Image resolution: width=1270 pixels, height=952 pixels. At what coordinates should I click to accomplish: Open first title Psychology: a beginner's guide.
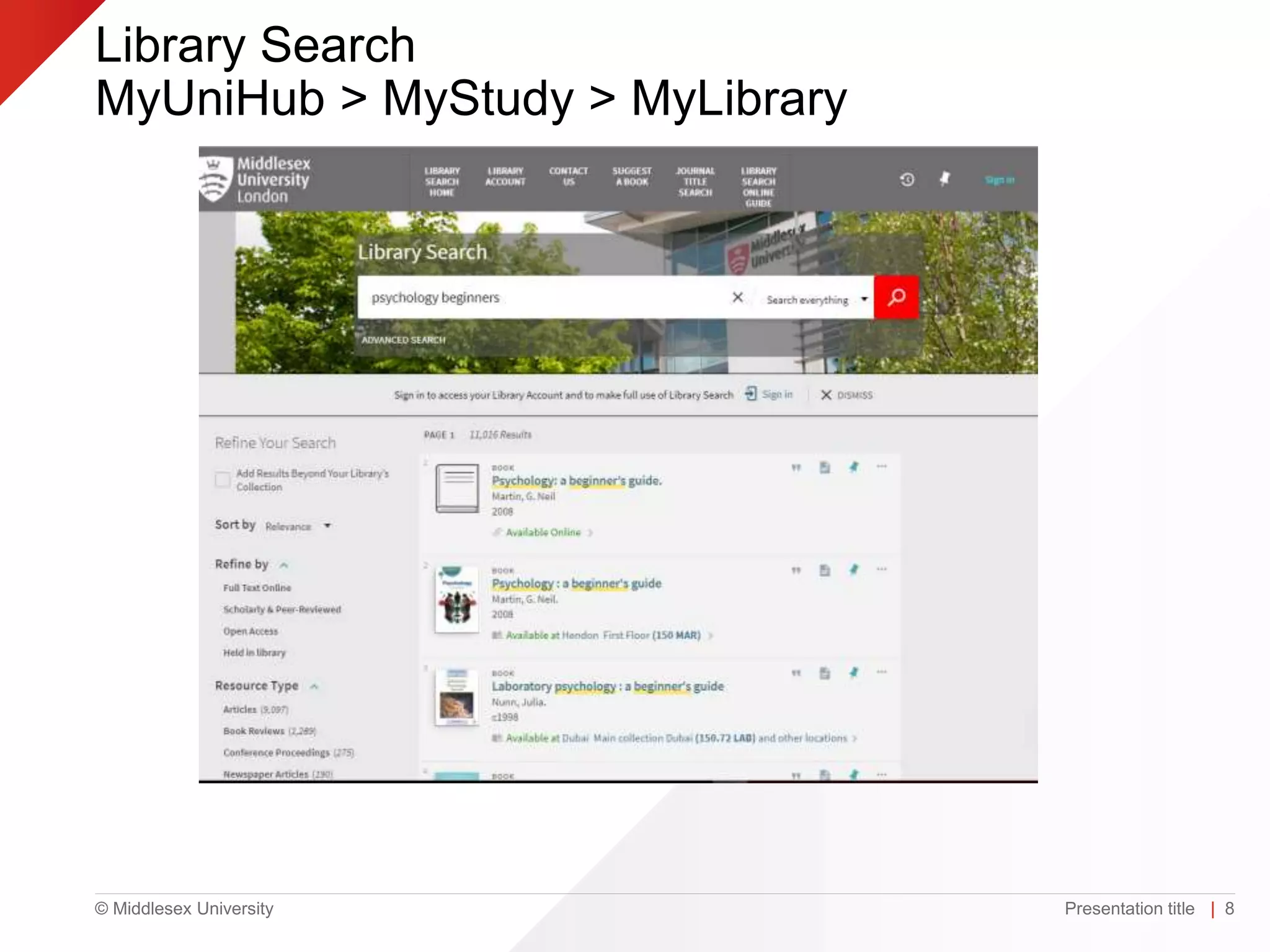point(577,480)
